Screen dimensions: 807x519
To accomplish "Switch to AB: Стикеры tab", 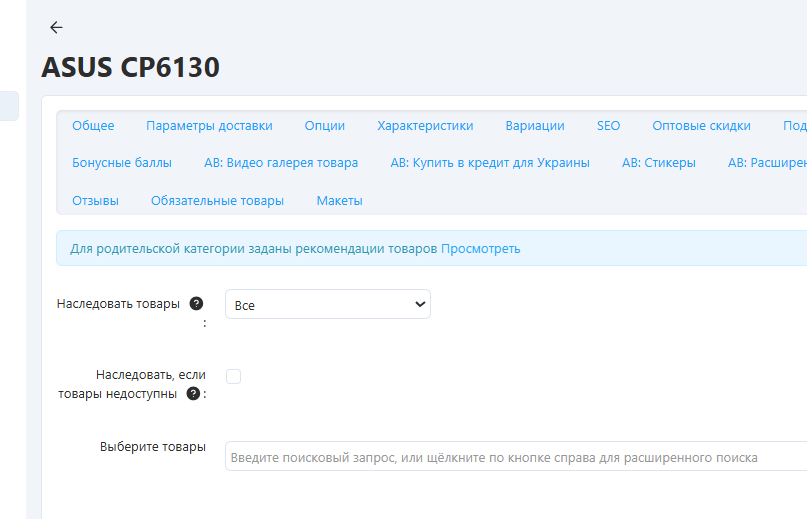I will point(659,163).
